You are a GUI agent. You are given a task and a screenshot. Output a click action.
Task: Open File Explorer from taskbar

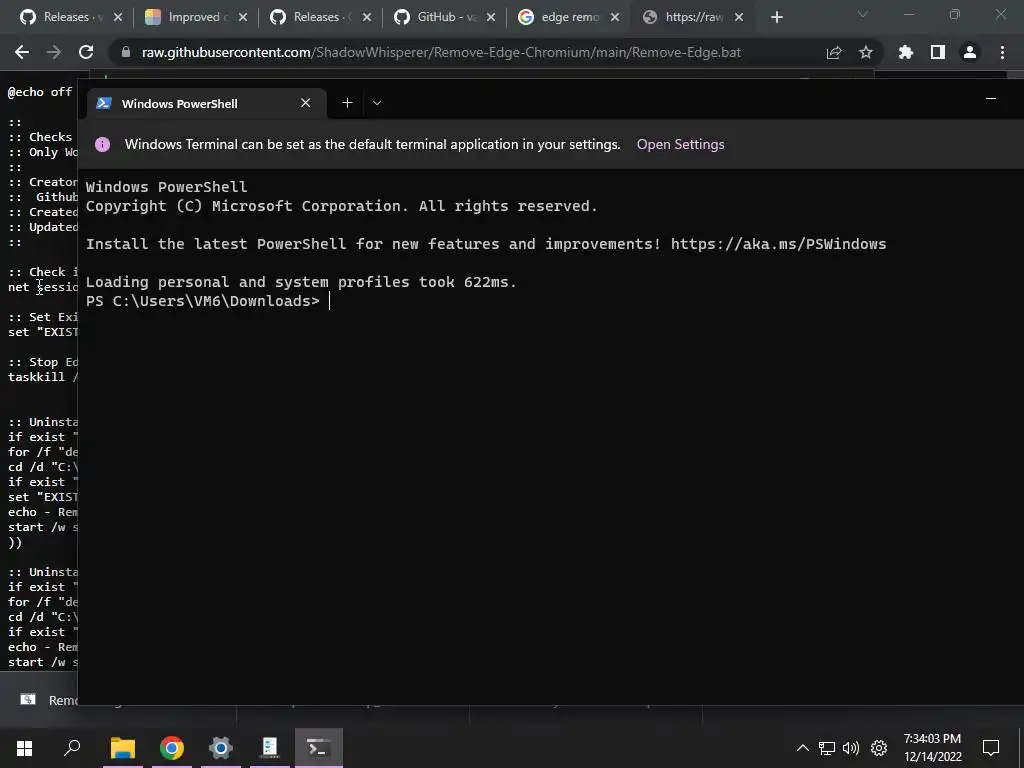[122, 748]
